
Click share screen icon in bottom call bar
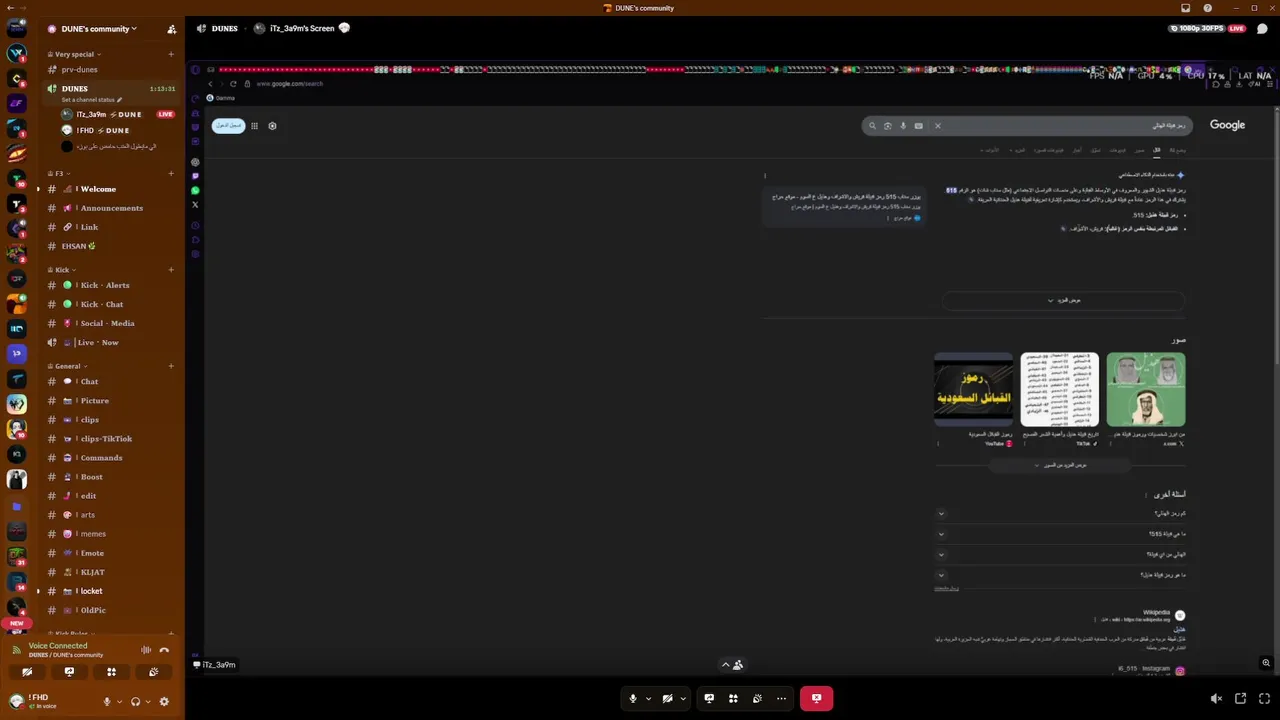click(x=709, y=698)
